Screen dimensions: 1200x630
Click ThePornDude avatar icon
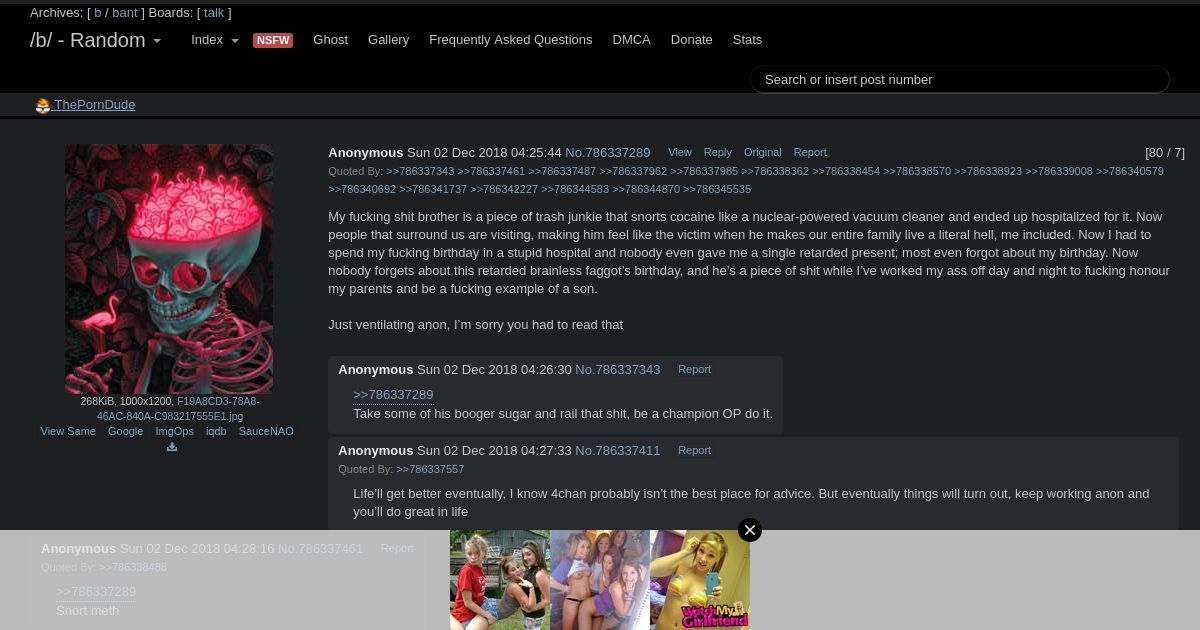click(x=43, y=106)
